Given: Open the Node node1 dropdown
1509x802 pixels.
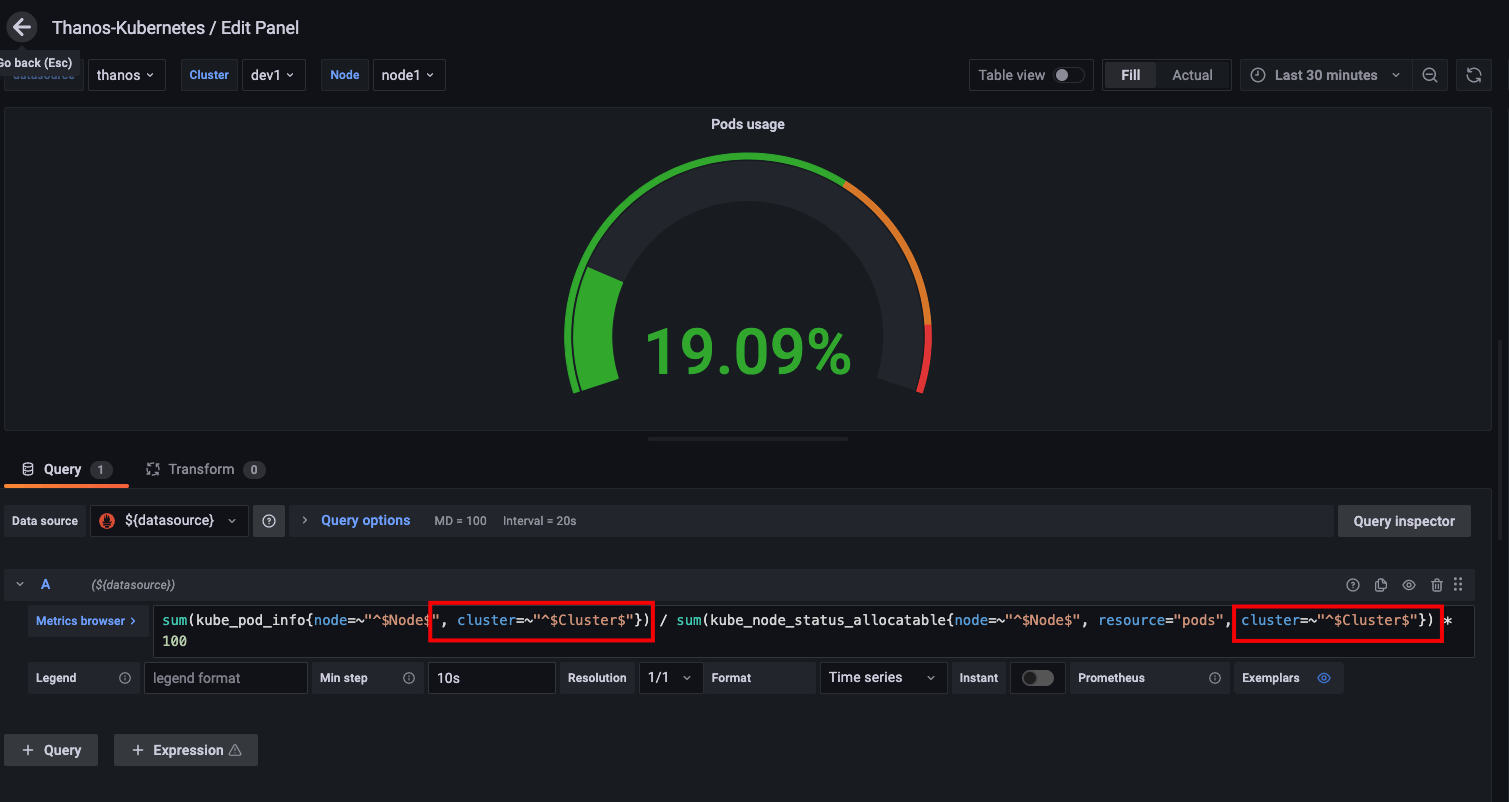Looking at the screenshot, I should 409,75.
